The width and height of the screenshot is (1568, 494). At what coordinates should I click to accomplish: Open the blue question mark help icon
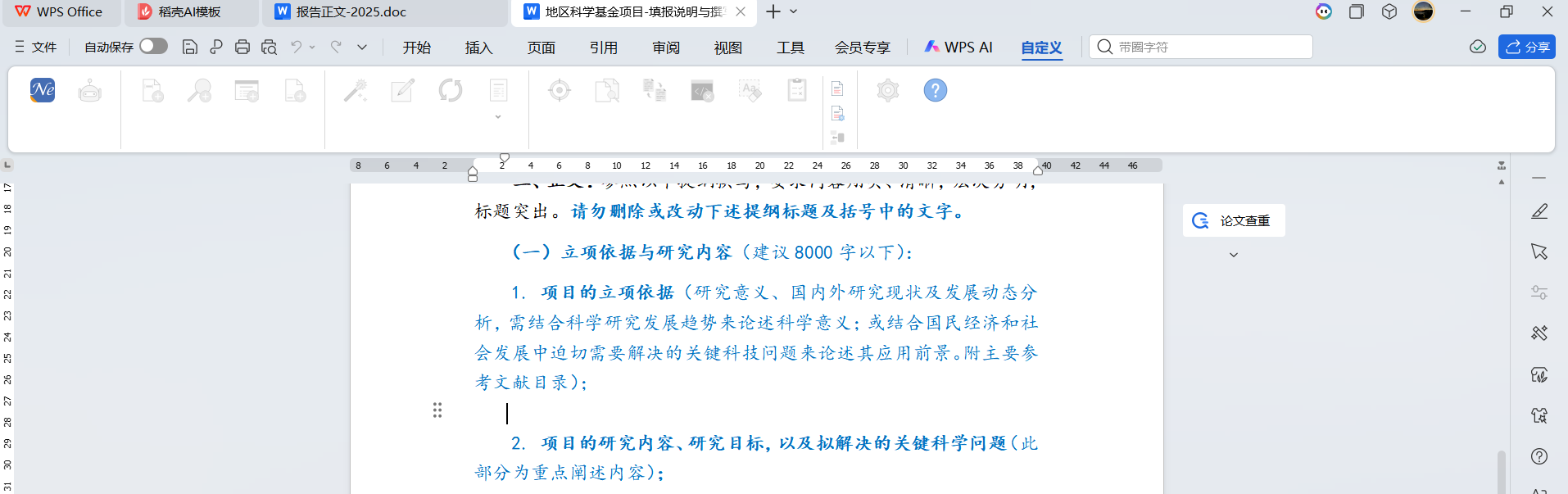[936, 90]
